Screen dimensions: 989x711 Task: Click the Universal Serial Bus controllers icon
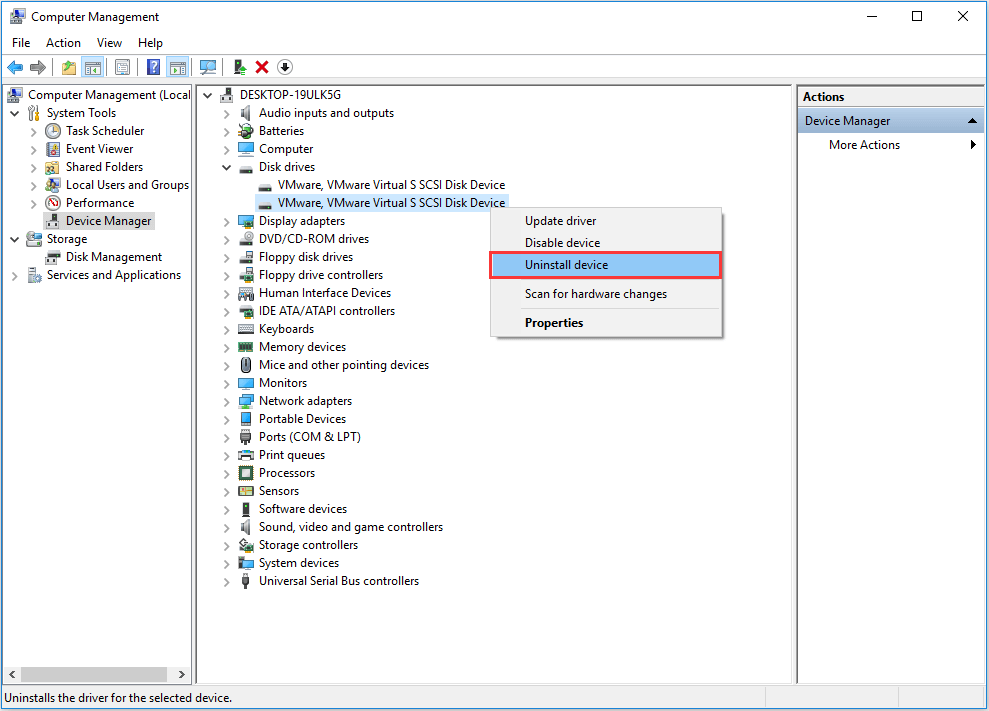245,581
